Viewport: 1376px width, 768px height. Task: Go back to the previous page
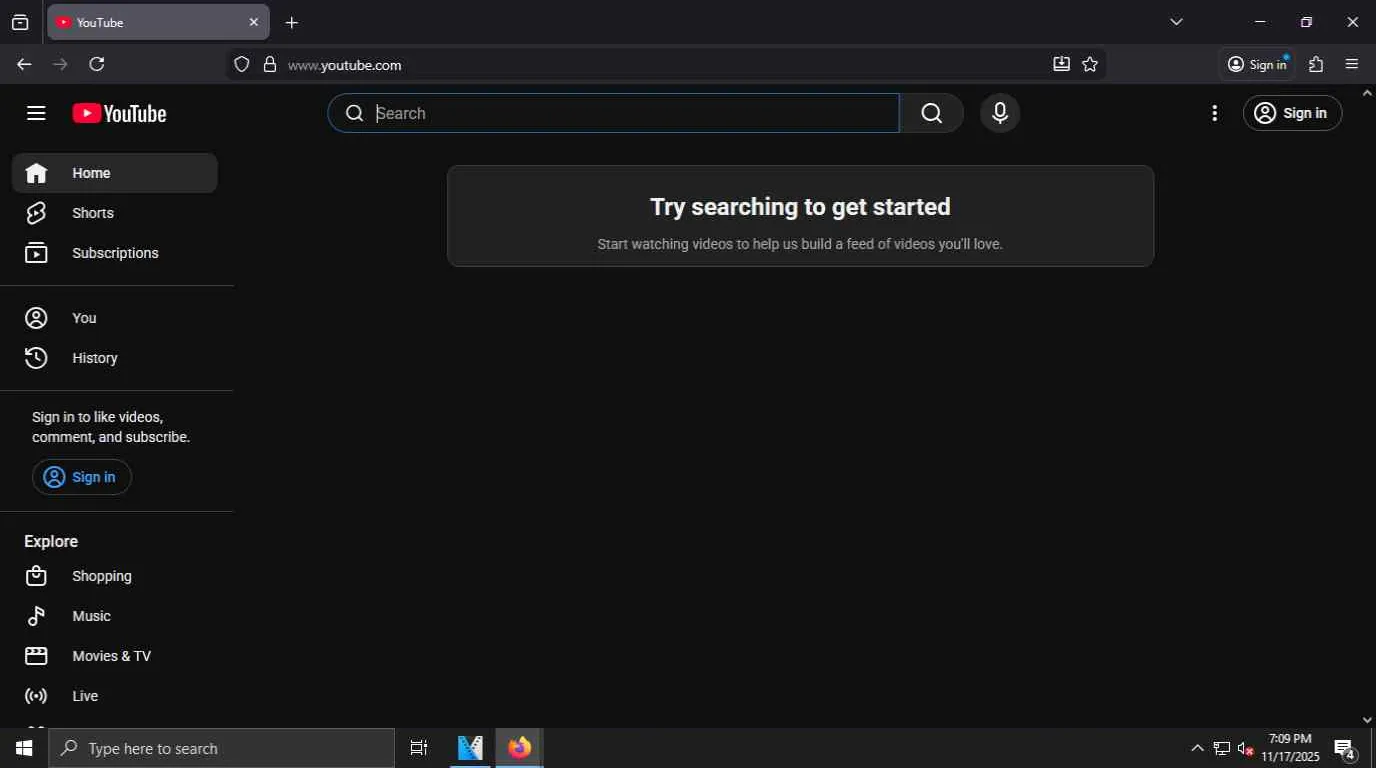[x=24, y=64]
